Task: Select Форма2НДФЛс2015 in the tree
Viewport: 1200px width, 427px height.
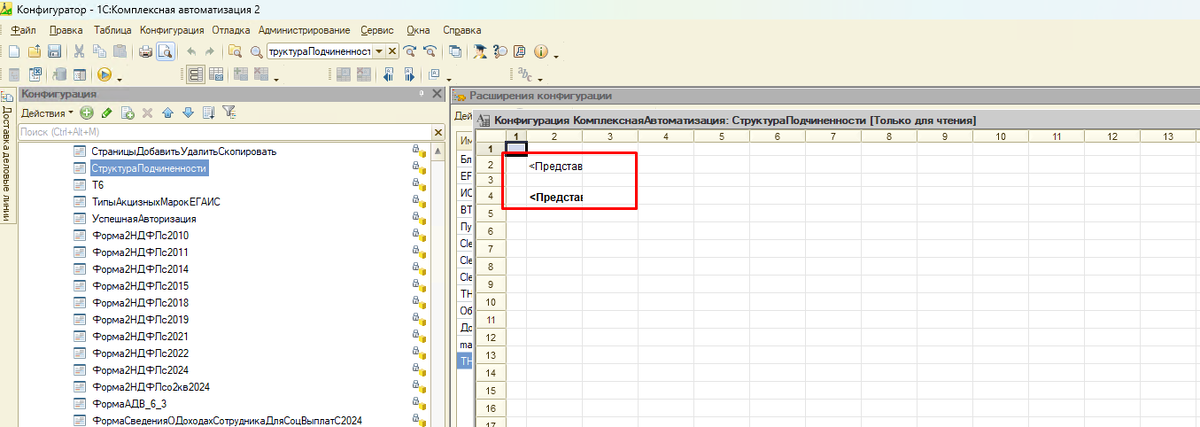Action: (x=140, y=286)
